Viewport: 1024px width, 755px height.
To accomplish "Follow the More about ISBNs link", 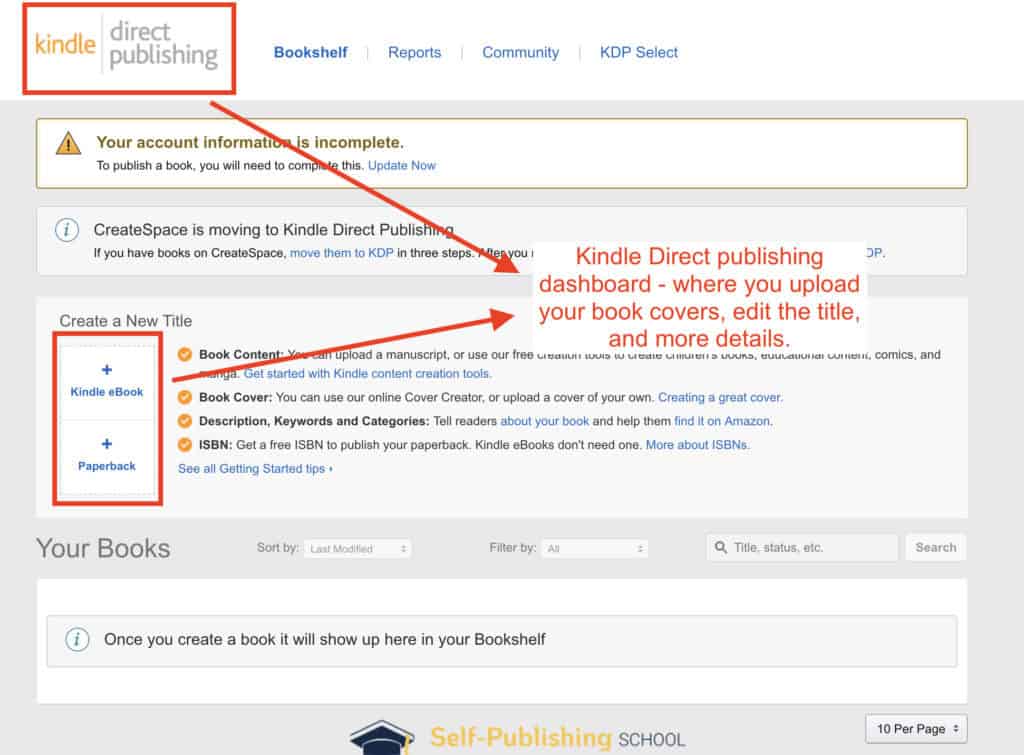I will click(697, 445).
